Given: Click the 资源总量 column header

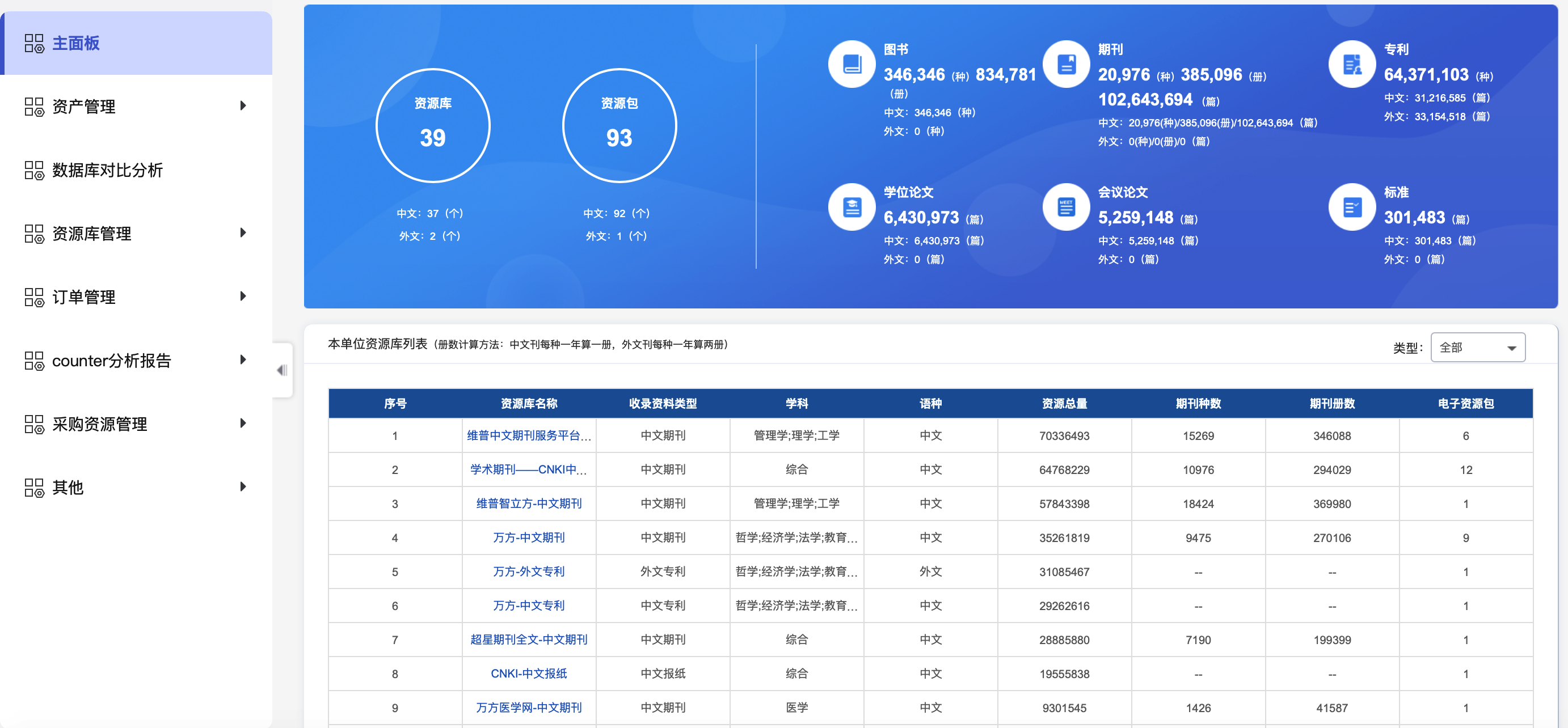Looking at the screenshot, I should tap(1064, 403).
